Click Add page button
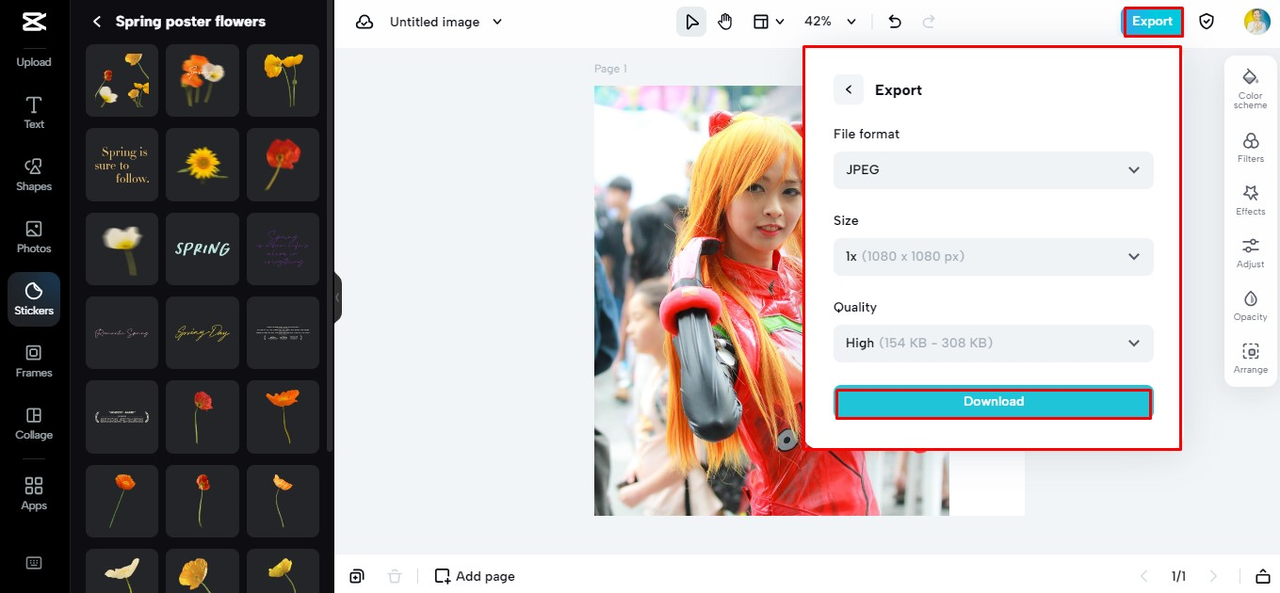 (x=475, y=576)
